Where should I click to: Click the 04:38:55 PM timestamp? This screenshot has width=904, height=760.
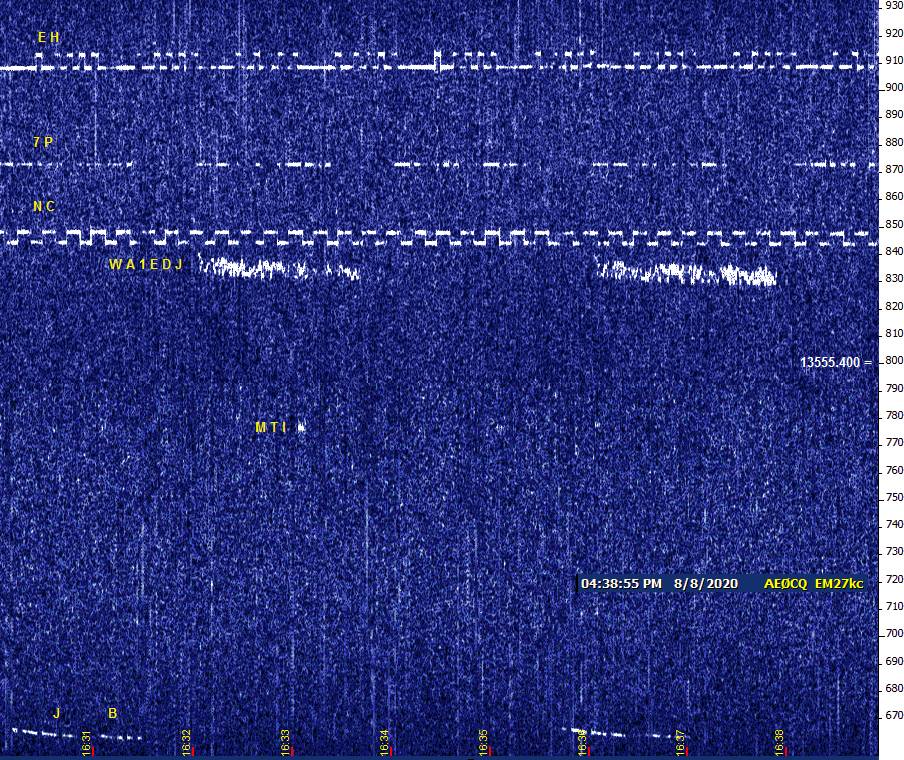pos(621,583)
